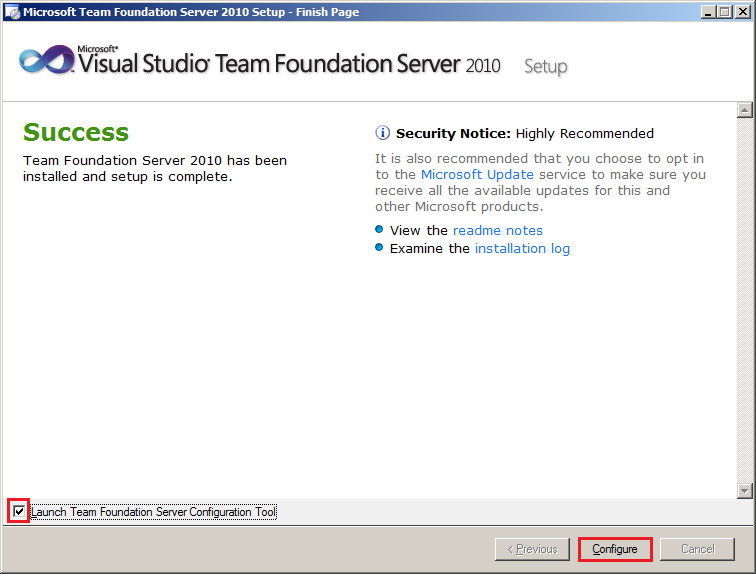Click the Cancel button
Image resolution: width=756 pixels, height=574 pixels.
697,549
